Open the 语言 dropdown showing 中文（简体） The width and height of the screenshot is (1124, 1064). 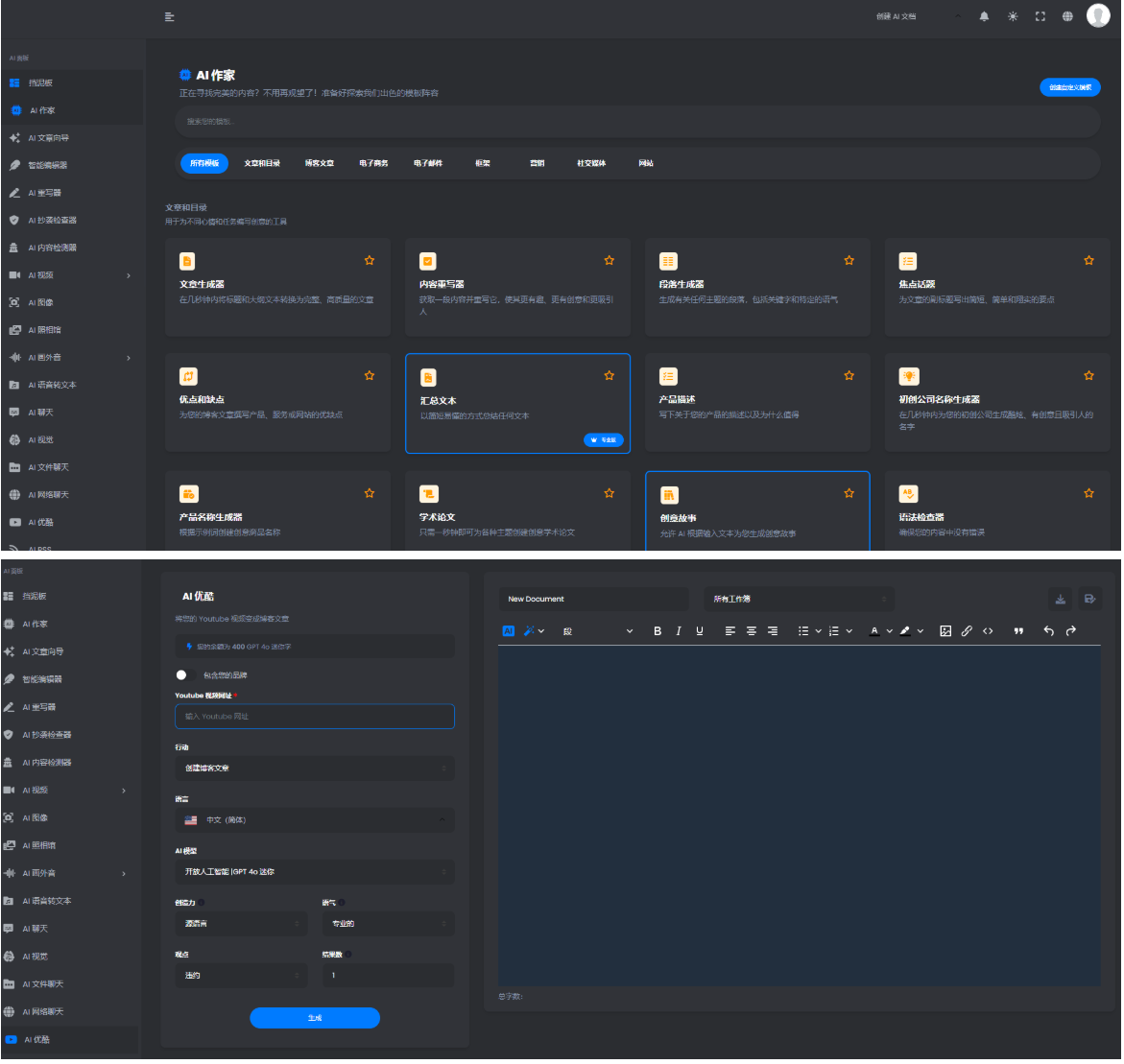pos(315,820)
